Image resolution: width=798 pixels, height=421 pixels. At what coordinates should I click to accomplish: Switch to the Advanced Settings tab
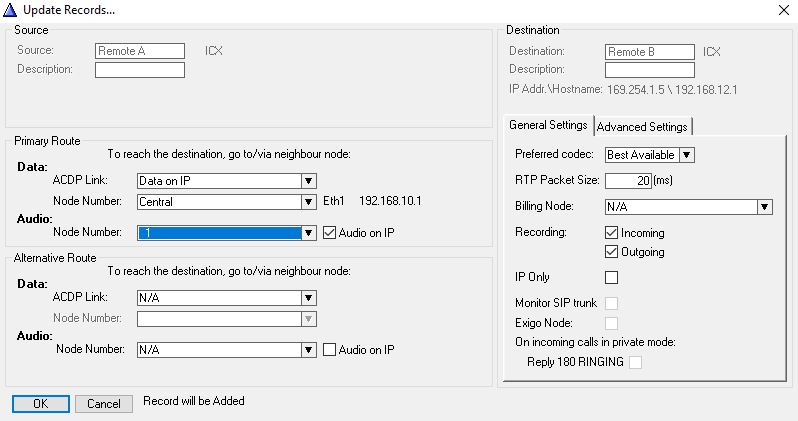pos(642,127)
